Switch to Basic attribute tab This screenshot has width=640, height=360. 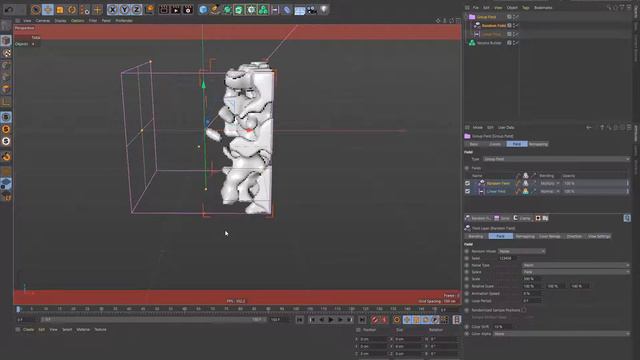tap(474, 144)
